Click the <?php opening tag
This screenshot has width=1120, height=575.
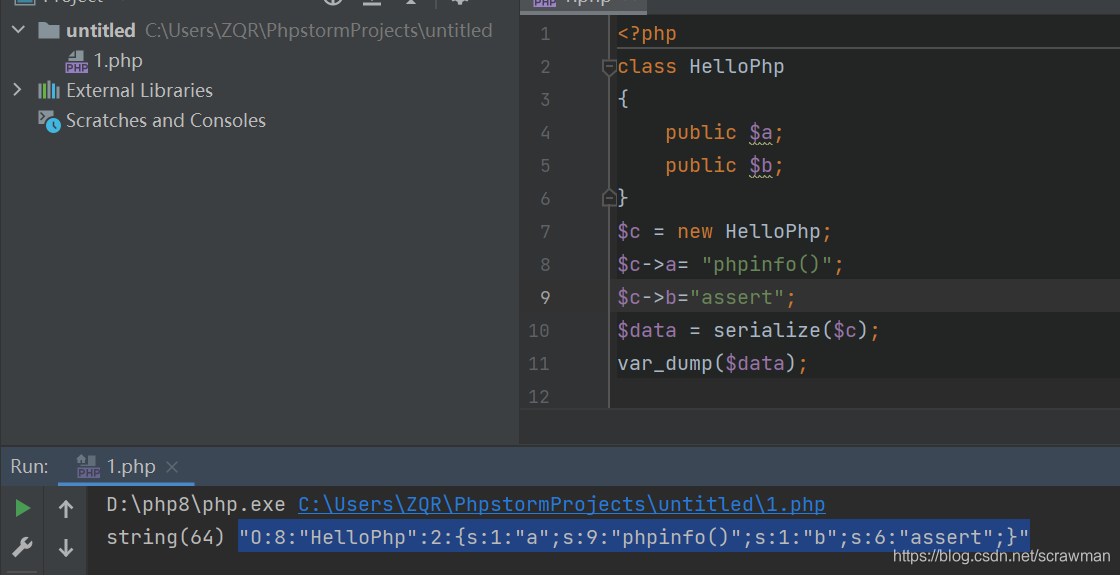pyautogui.click(x=647, y=34)
